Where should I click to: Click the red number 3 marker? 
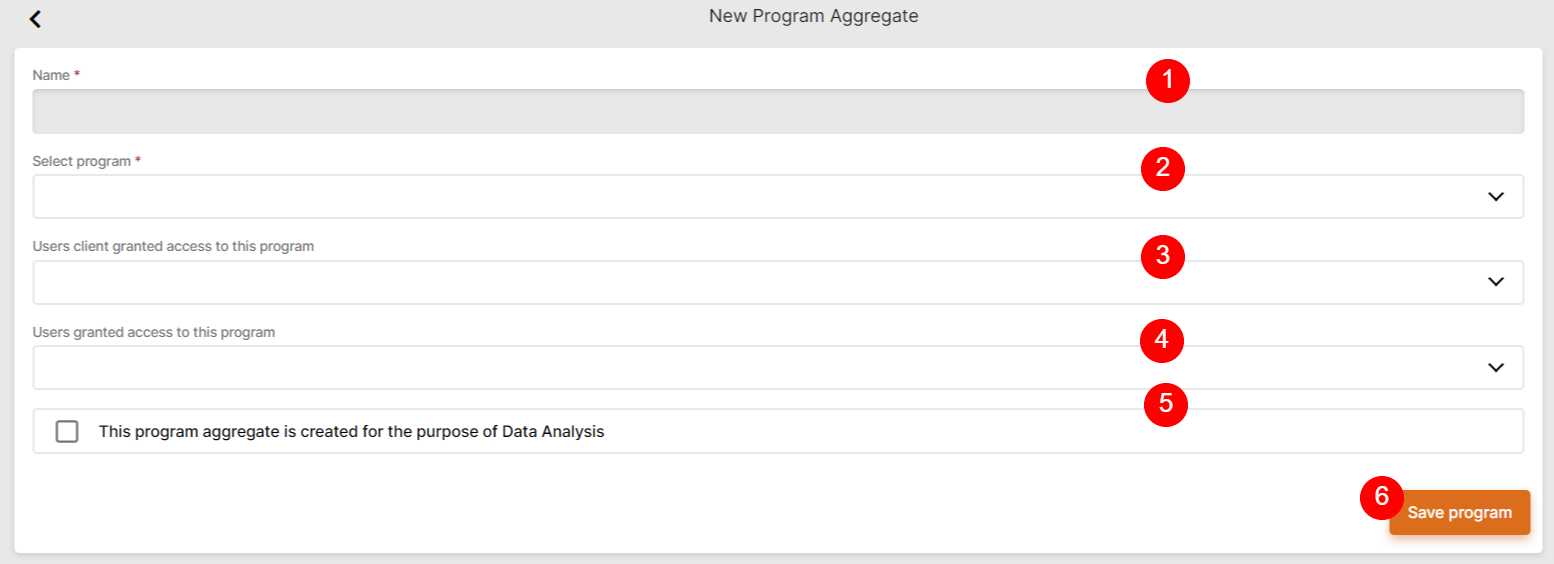pyautogui.click(x=1163, y=255)
